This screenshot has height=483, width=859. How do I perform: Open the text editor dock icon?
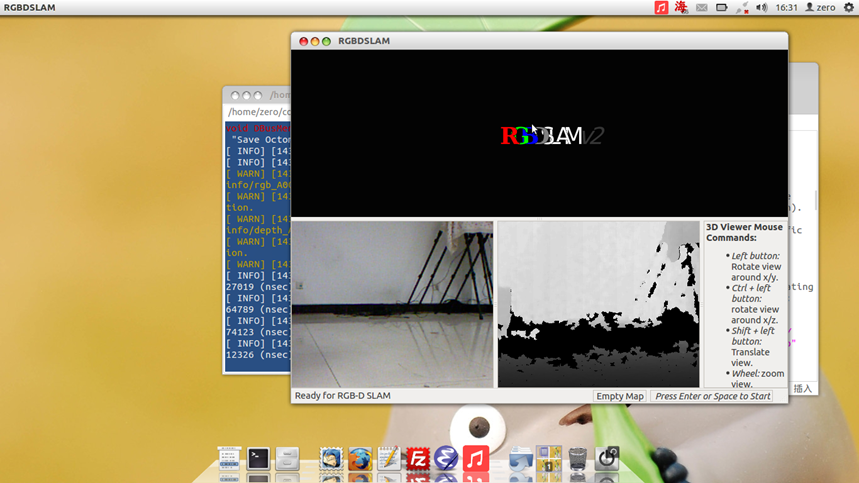pos(388,458)
